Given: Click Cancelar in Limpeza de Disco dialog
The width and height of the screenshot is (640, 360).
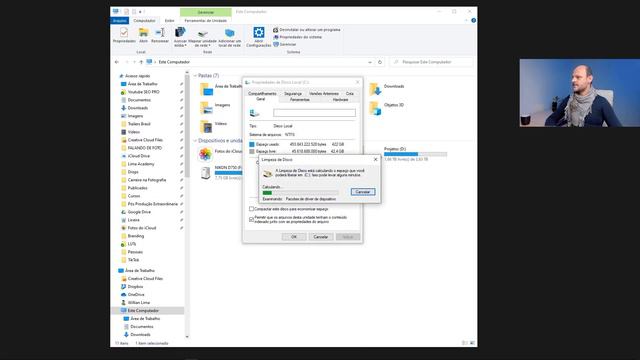Looking at the screenshot, I should [363, 192].
